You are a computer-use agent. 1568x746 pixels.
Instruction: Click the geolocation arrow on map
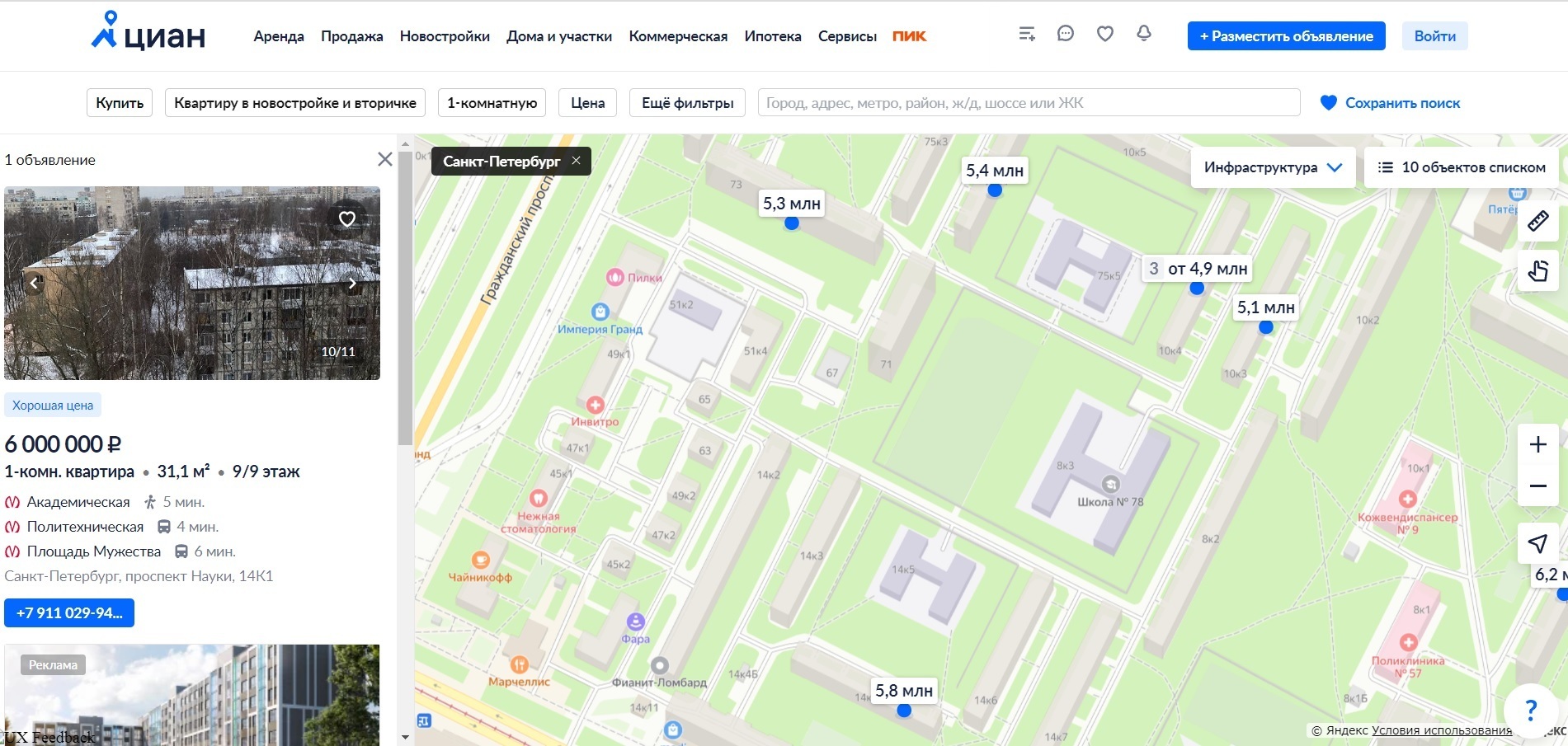pos(1537,543)
